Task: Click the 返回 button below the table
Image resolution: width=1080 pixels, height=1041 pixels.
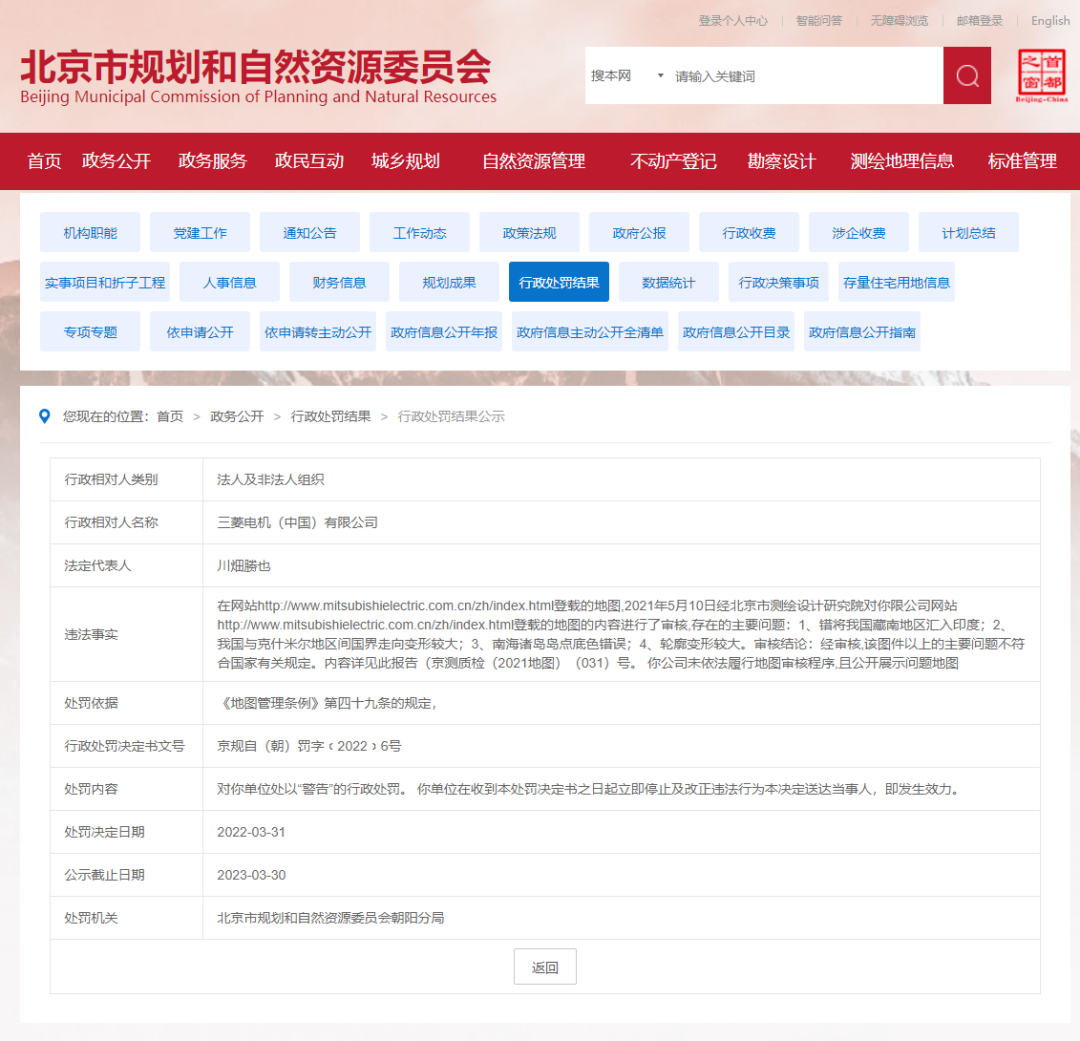Action: [545, 967]
